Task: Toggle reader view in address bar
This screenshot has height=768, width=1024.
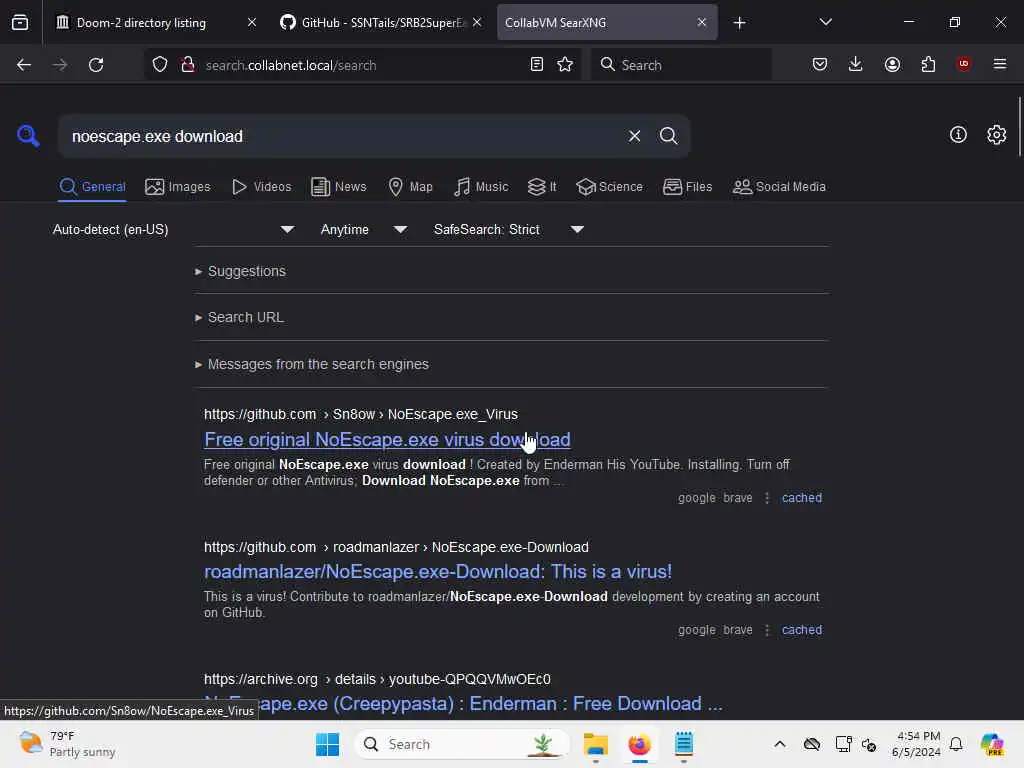Action: (537, 65)
